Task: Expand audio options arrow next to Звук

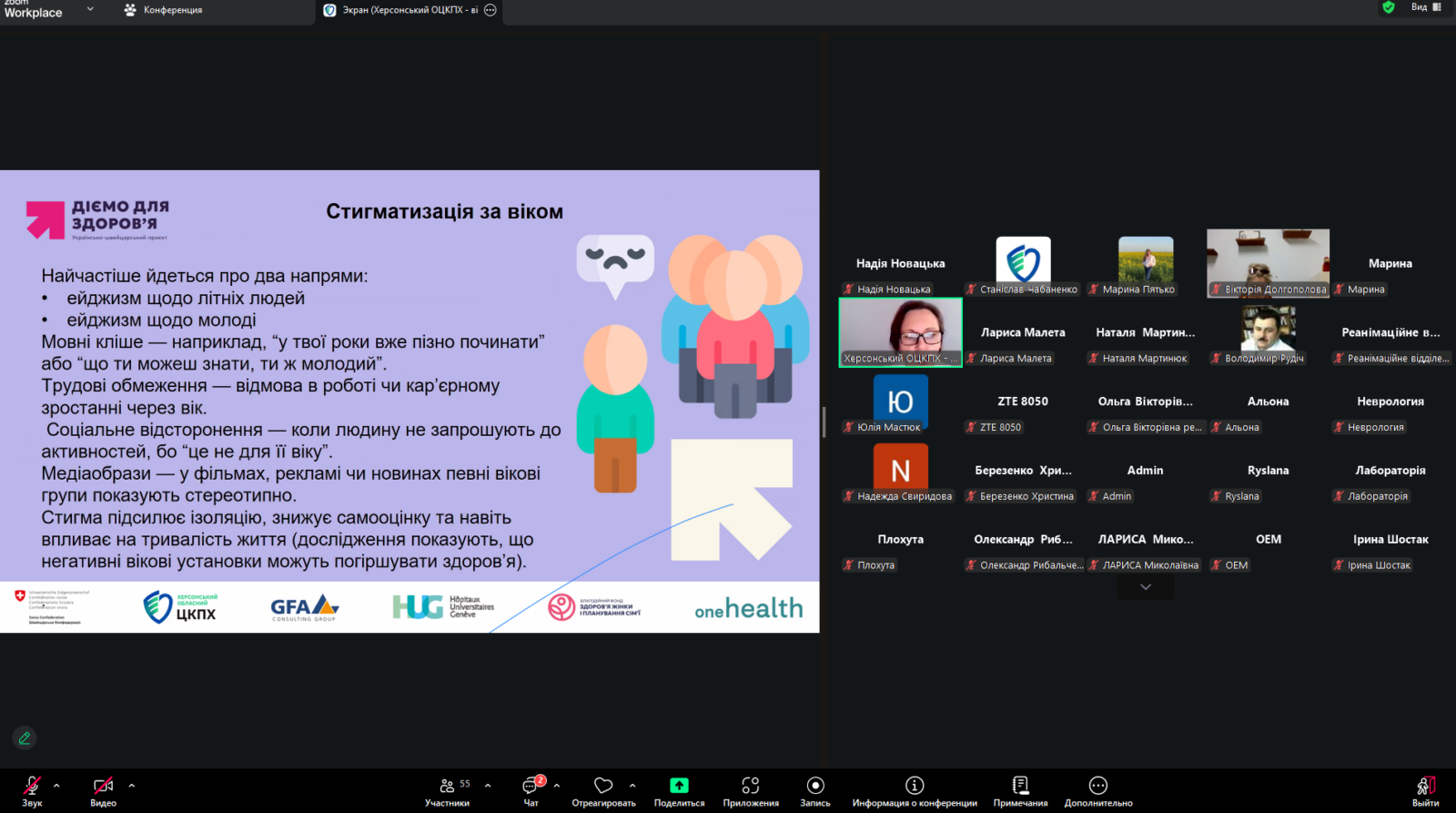Action: tap(56, 785)
